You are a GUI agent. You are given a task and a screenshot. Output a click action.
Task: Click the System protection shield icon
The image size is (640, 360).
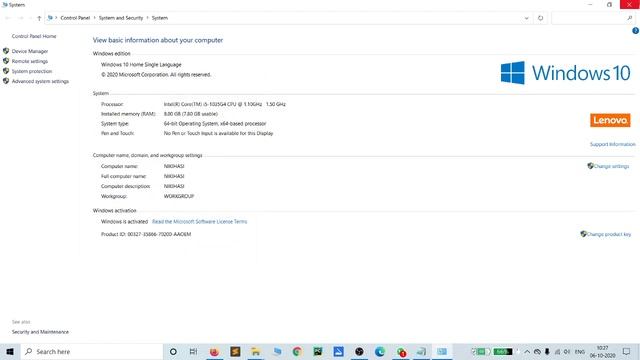coord(6,71)
